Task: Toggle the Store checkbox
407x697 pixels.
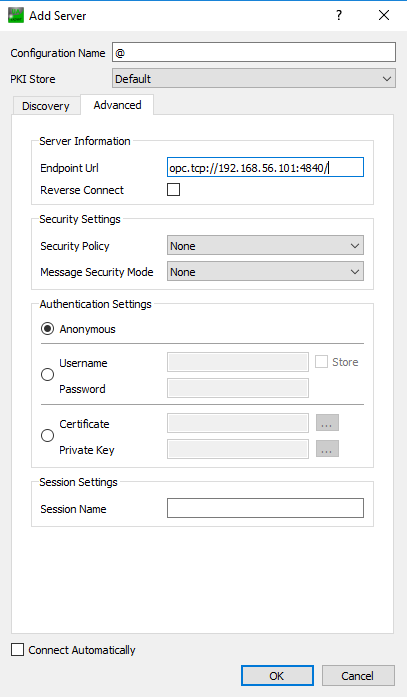Action: point(321,362)
